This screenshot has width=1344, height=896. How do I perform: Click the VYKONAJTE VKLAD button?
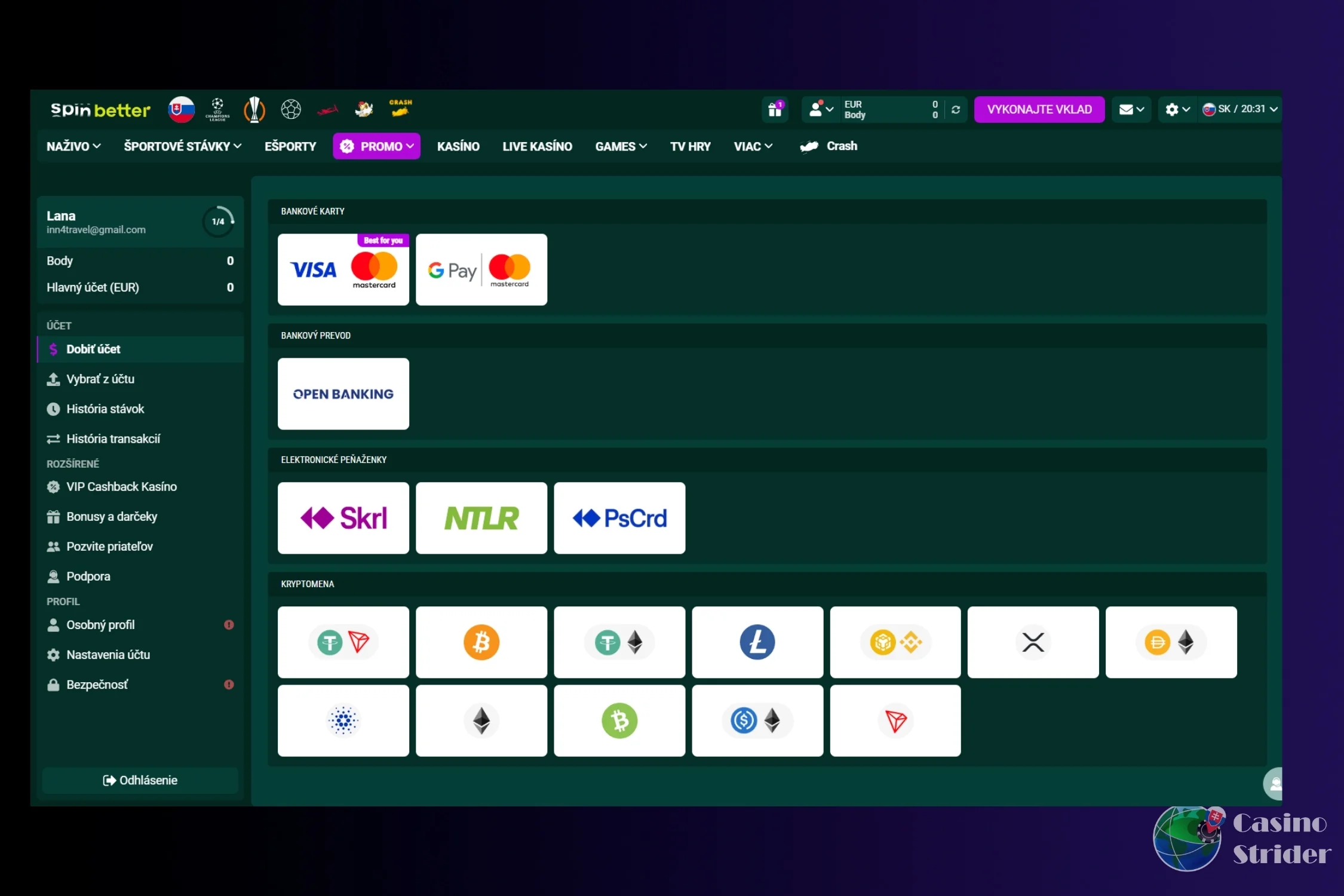tap(1039, 109)
